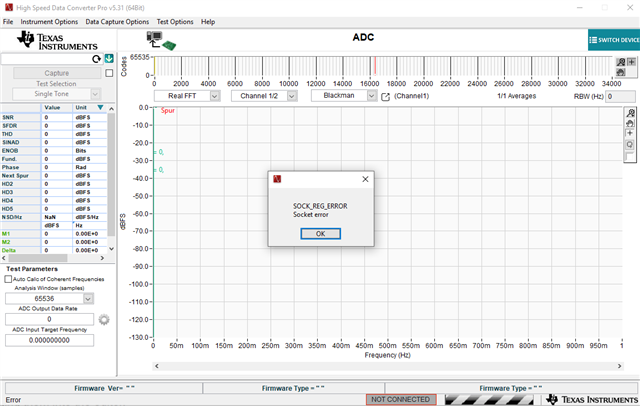640x406 pixels.
Task: Open the Channel 1/2 dropdown
Action: pos(291,96)
